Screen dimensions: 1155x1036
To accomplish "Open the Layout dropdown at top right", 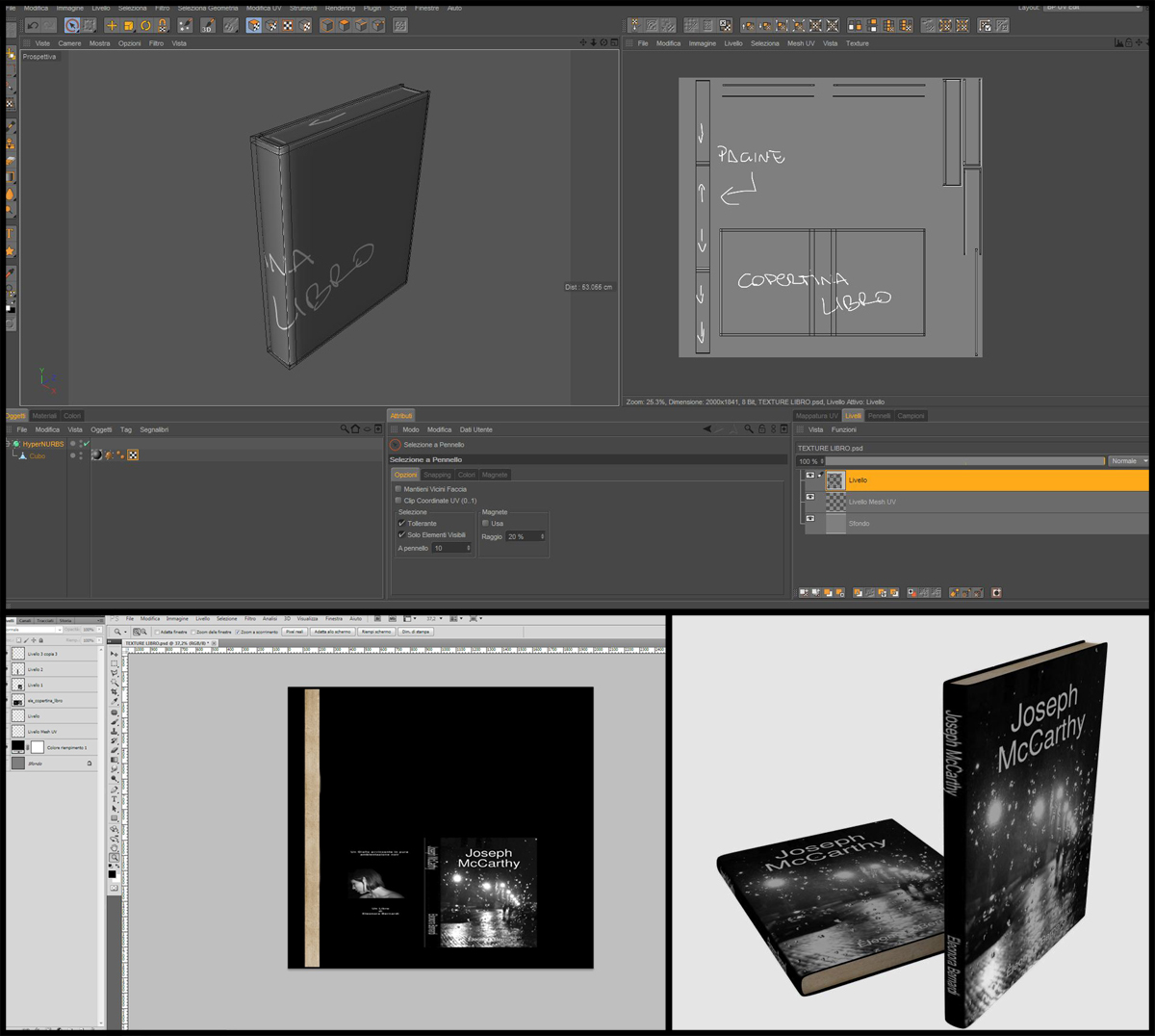I will pyautogui.click(x=1094, y=8).
